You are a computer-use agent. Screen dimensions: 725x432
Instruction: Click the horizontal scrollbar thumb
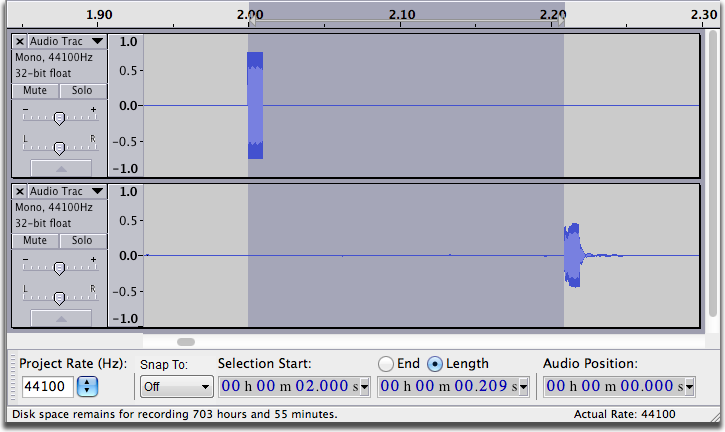(x=186, y=342)
